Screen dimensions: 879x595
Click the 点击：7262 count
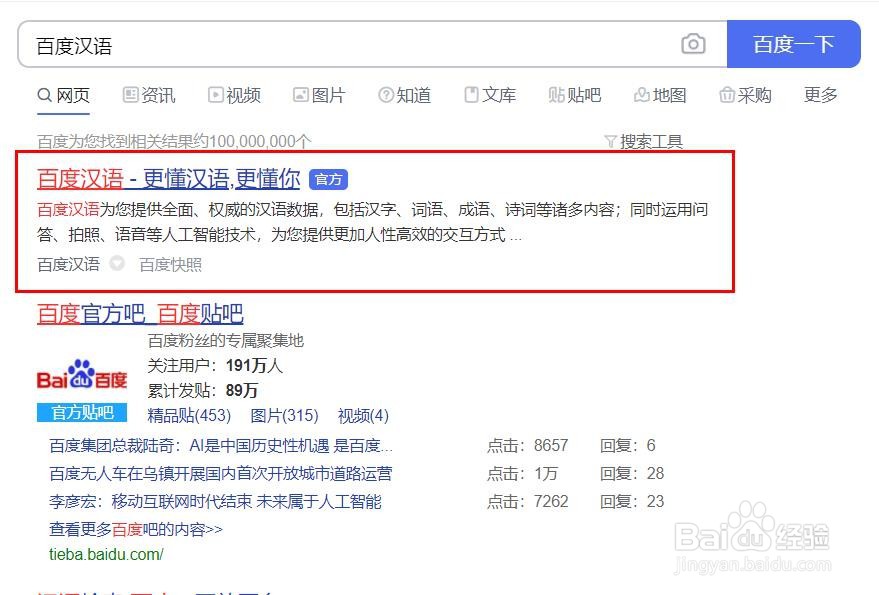pyautogui.click(x=528, y=501)
